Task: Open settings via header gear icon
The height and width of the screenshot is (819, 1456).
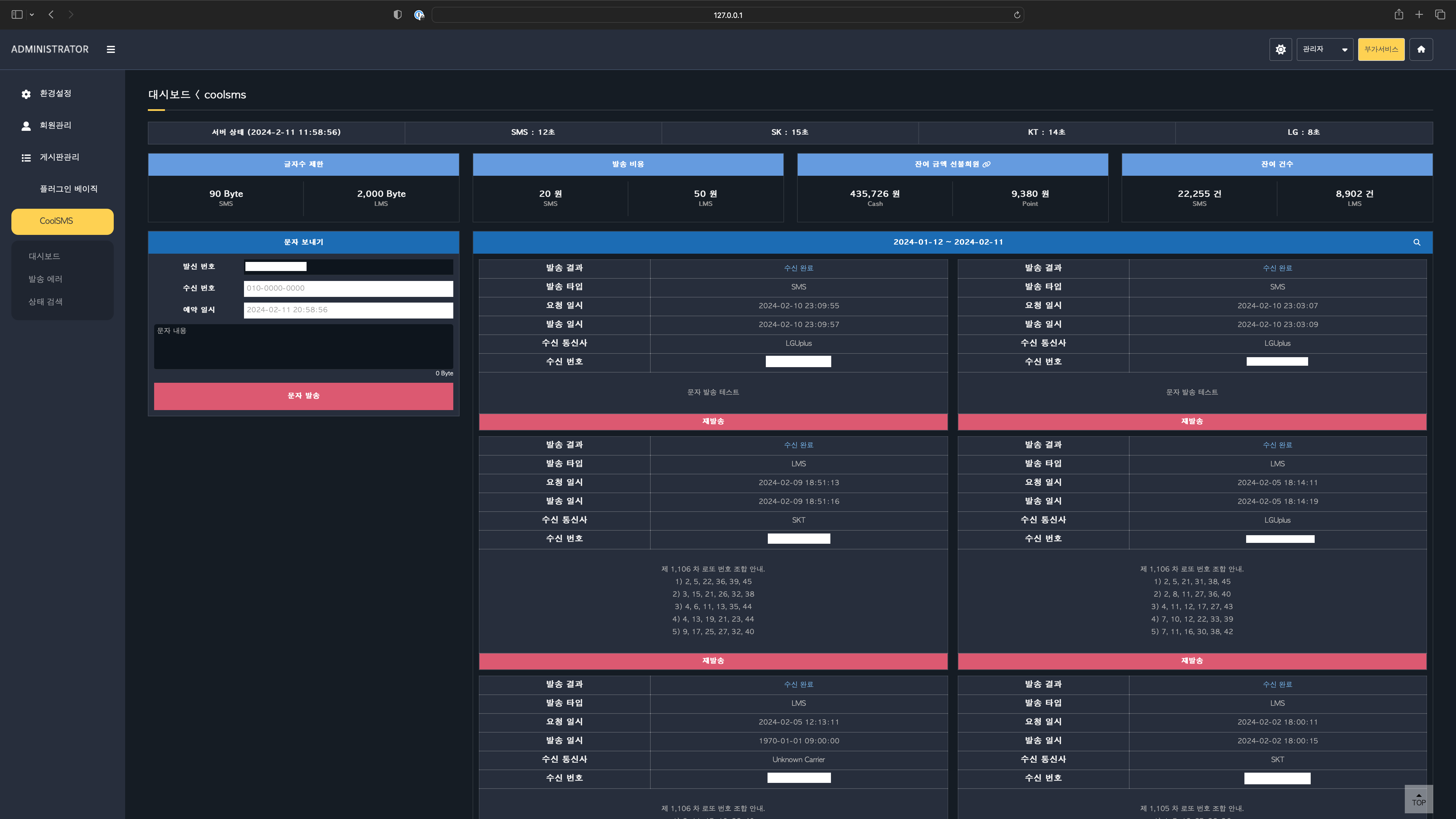Action: 1280,50
